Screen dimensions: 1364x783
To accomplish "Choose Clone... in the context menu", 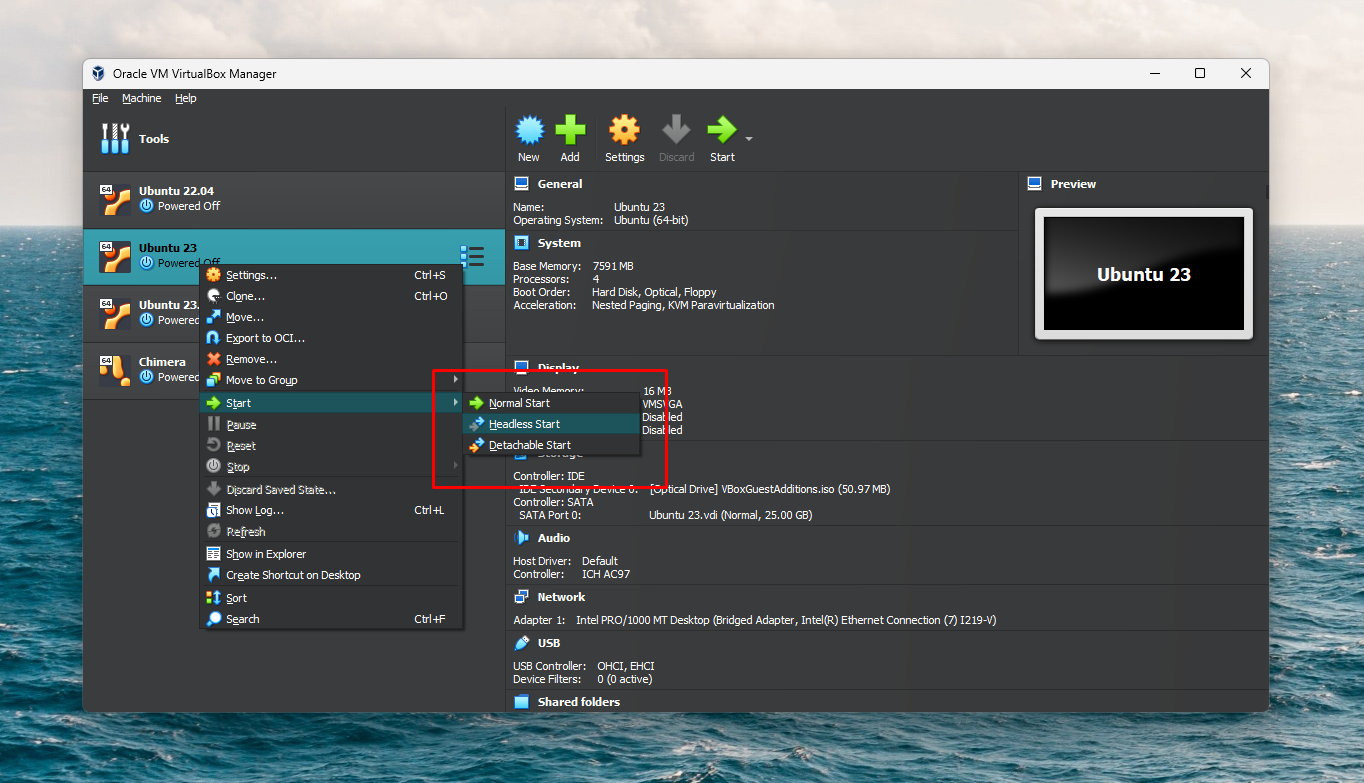I will [x=331, y=296].
